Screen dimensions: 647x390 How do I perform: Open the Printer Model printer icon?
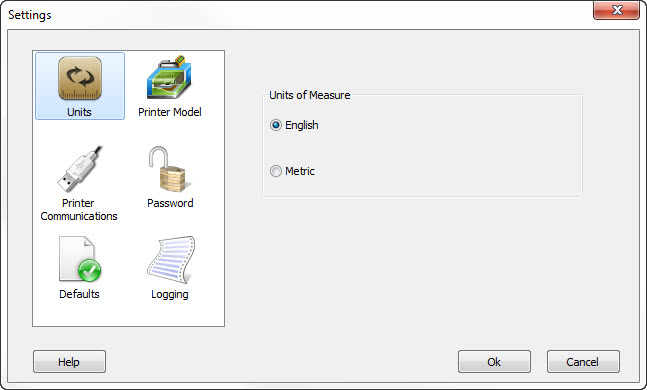169,77
